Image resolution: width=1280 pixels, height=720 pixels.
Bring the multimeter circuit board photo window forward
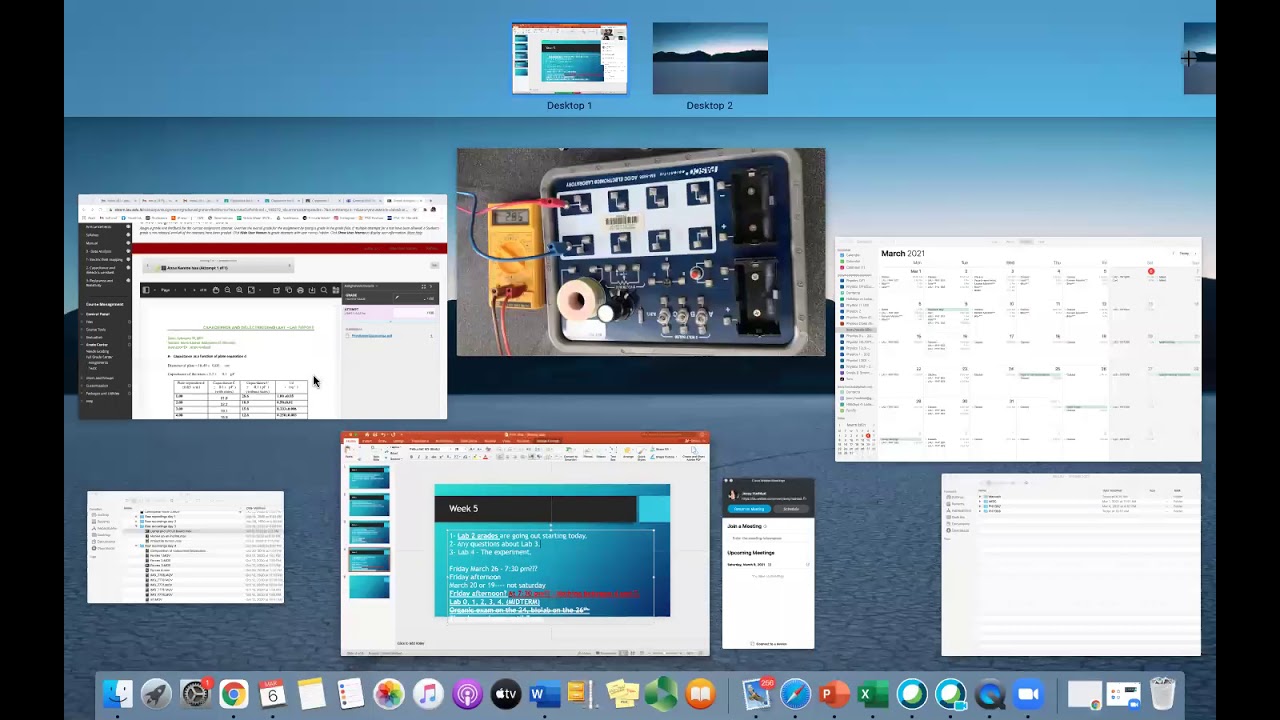pyautogui.click(x=641, y=252)
